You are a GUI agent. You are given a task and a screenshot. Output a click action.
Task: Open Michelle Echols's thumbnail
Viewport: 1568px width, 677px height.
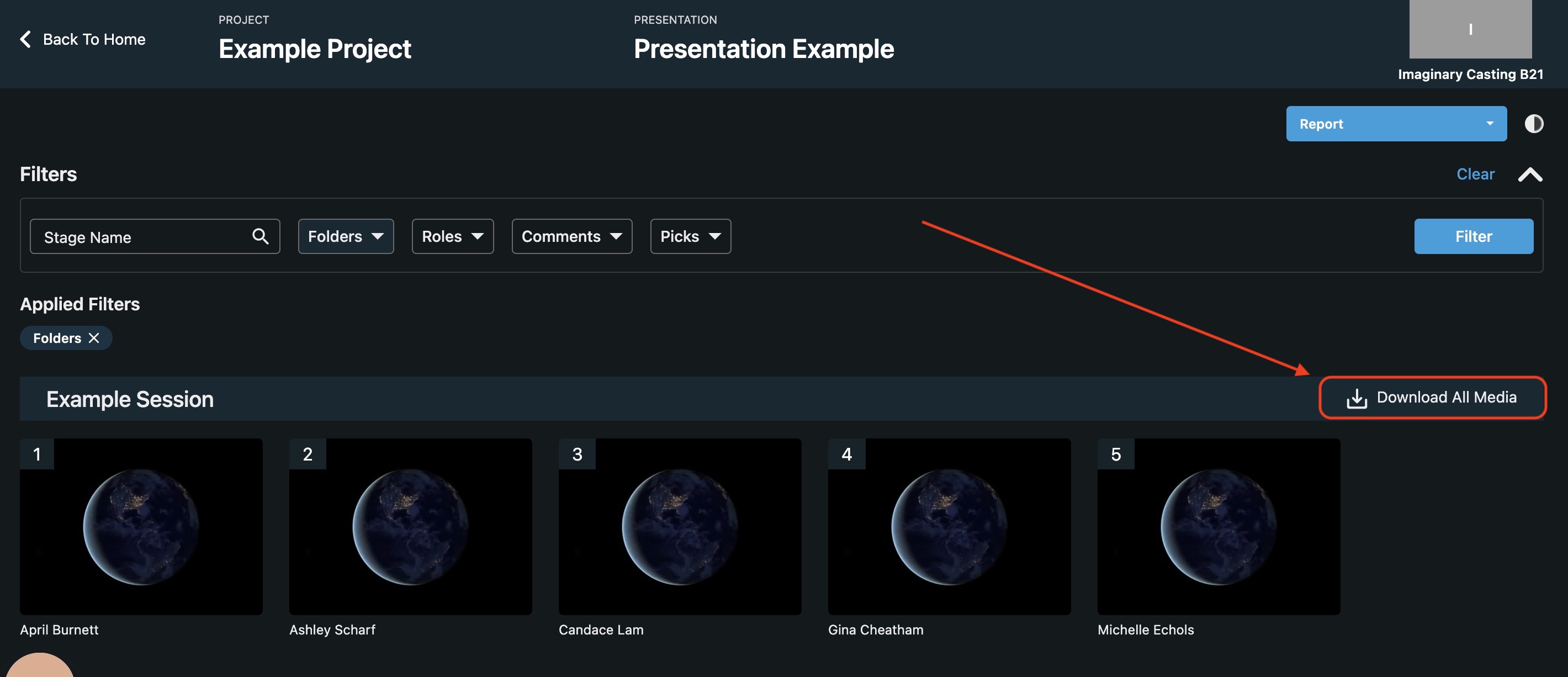1219,526
